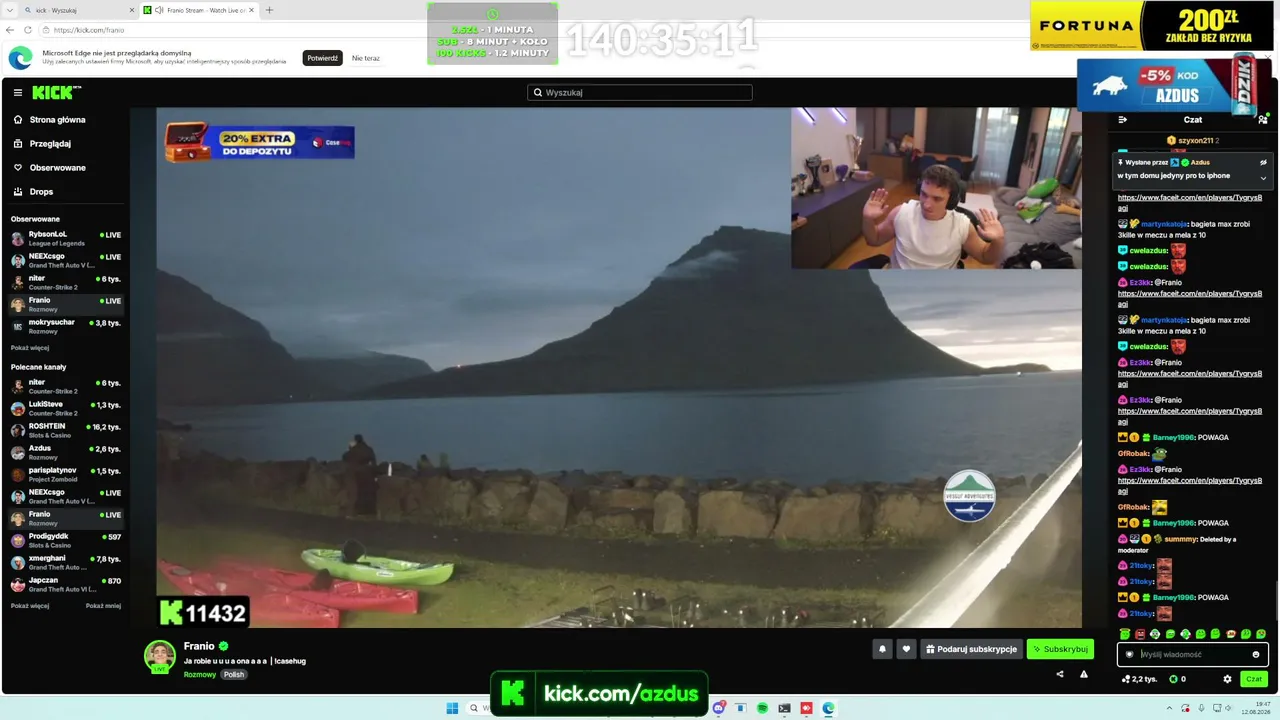The height and width of the screenshot is (720, 1280).
Task: Click the Drops icon in the sidebar
Action: [18, 192]
